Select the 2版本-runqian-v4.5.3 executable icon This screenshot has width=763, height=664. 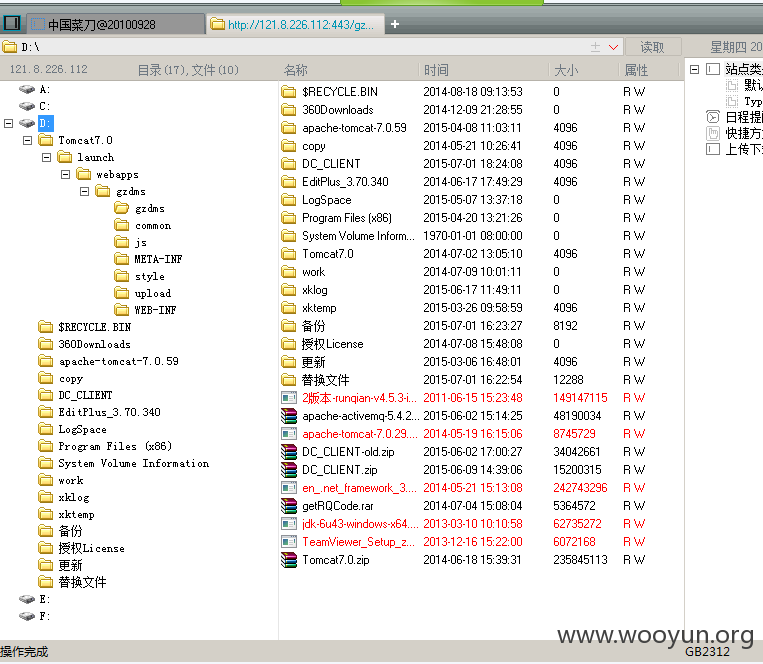tap(289, 398)
